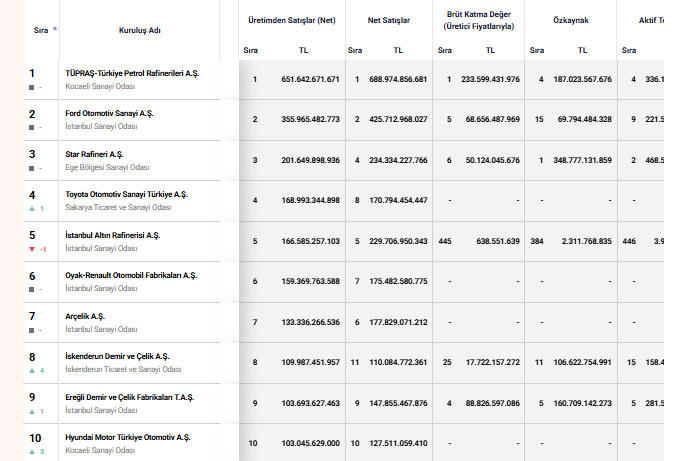Select value 69.794.484.328 in Ford row

click(x=585, y=119)
